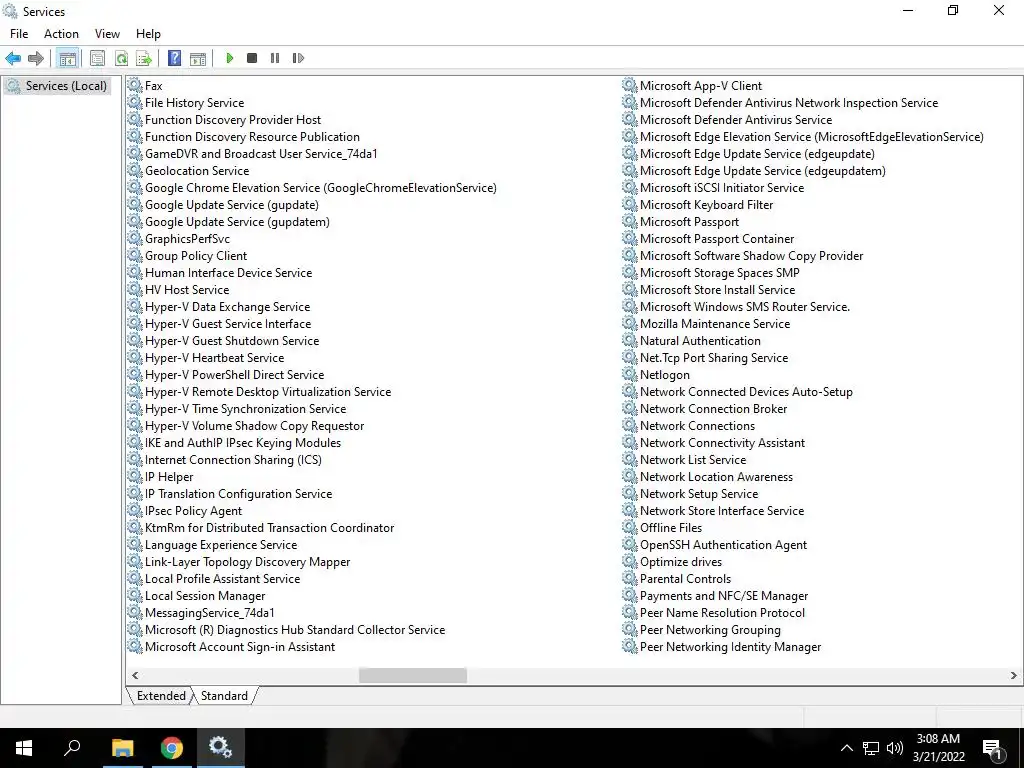The width and height of the screenshot is (1024, 768).
Task: Select OpenSSH Authentication Agent
Action: click(724, 545)
